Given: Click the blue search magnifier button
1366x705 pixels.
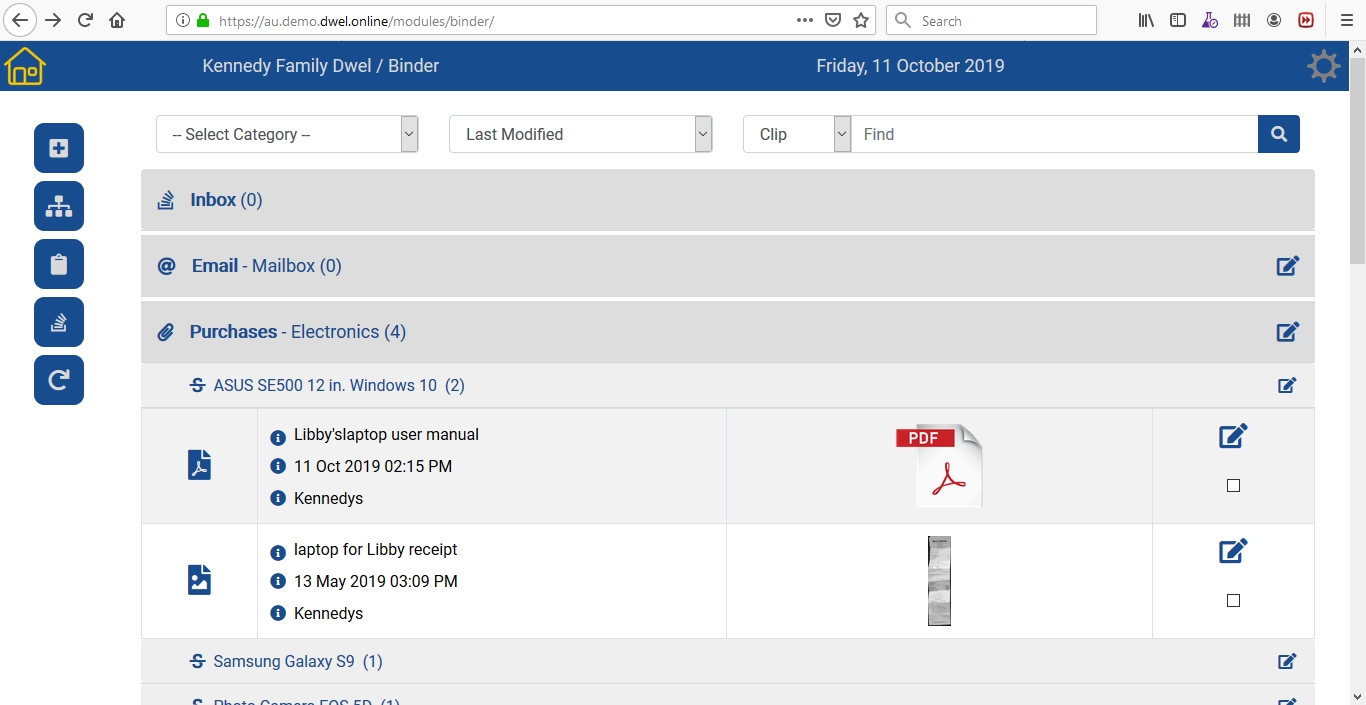Looking at the screenshot, I should pos(1279,134).
